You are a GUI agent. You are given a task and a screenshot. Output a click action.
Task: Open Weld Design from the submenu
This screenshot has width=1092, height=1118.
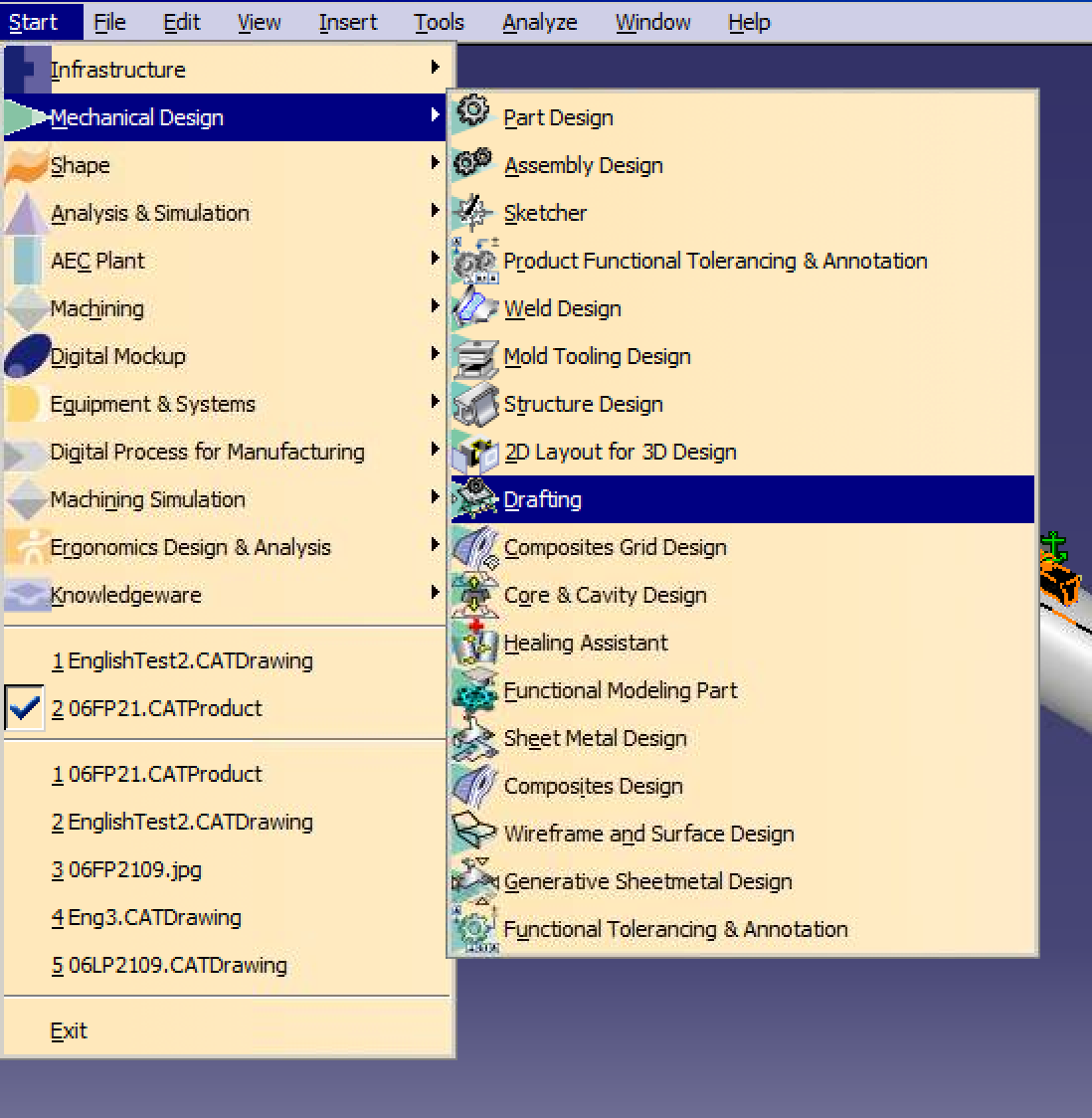tap(563, 308)
